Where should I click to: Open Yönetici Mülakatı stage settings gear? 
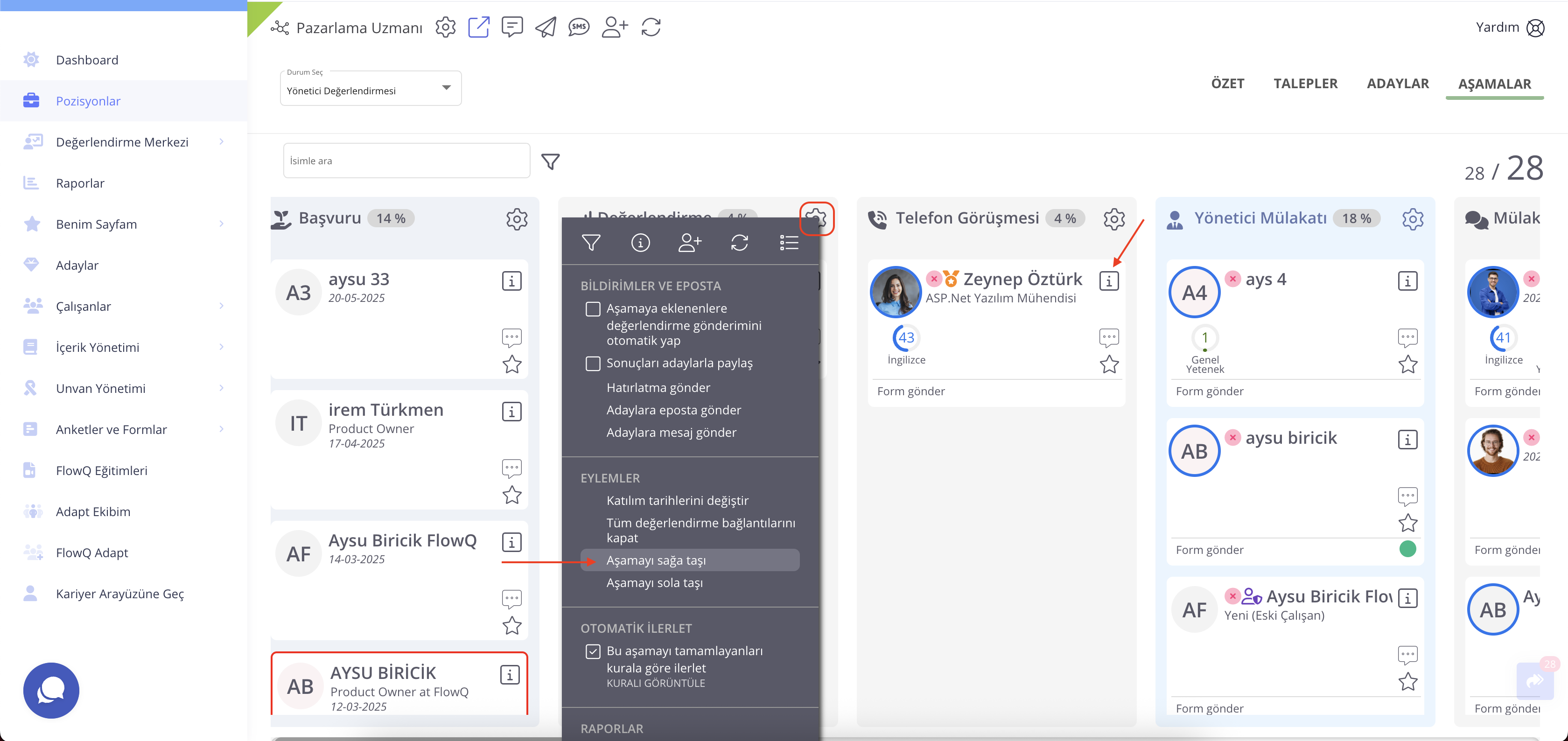1413,218
